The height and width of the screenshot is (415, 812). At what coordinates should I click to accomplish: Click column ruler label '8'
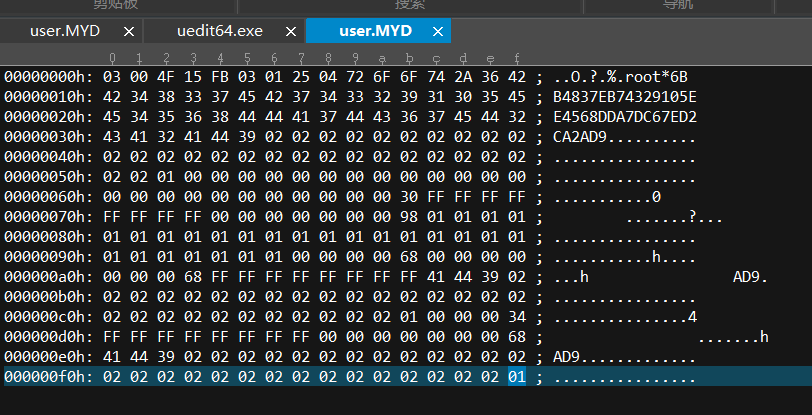tap(328, 58)
